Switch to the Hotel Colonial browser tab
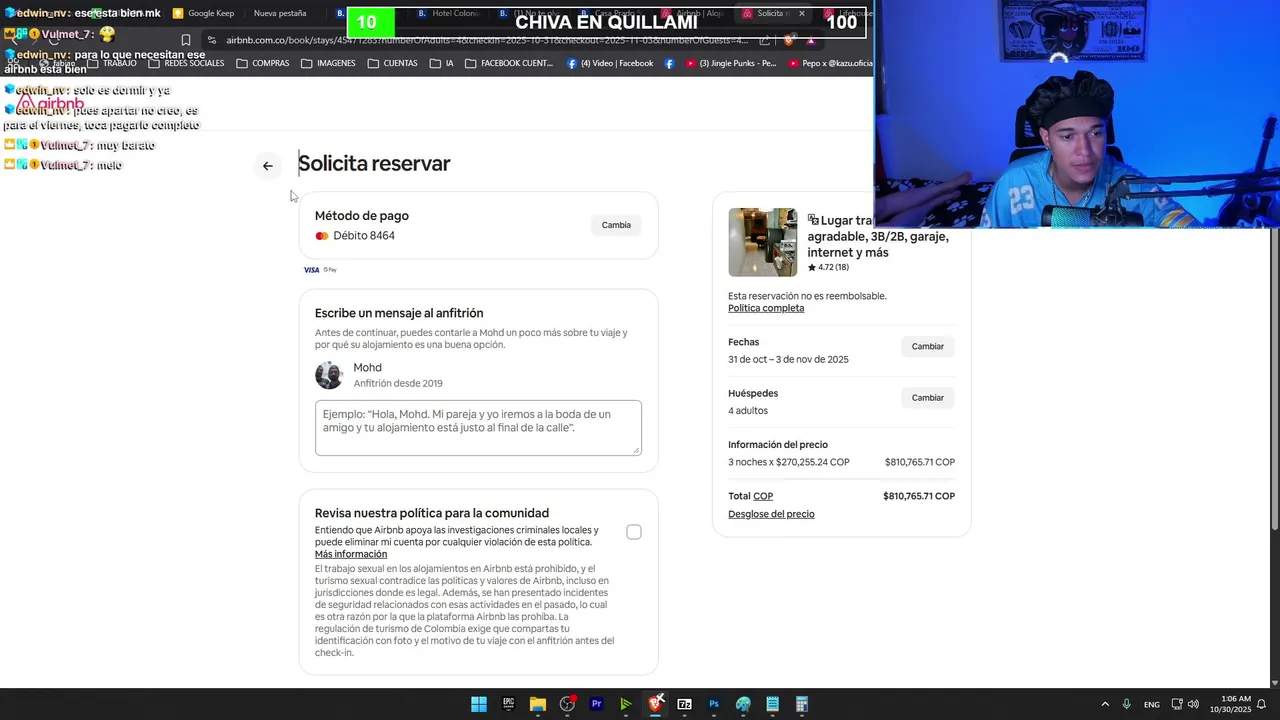The image size is (1280, 720). [x=448, y=13]
